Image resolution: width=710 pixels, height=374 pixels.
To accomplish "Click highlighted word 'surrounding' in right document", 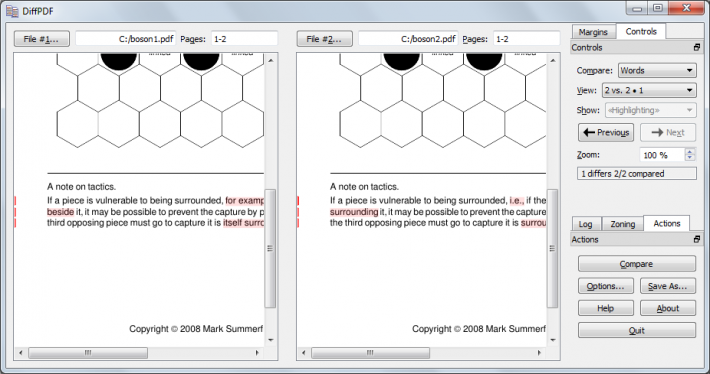I will [x=354, y=212].
